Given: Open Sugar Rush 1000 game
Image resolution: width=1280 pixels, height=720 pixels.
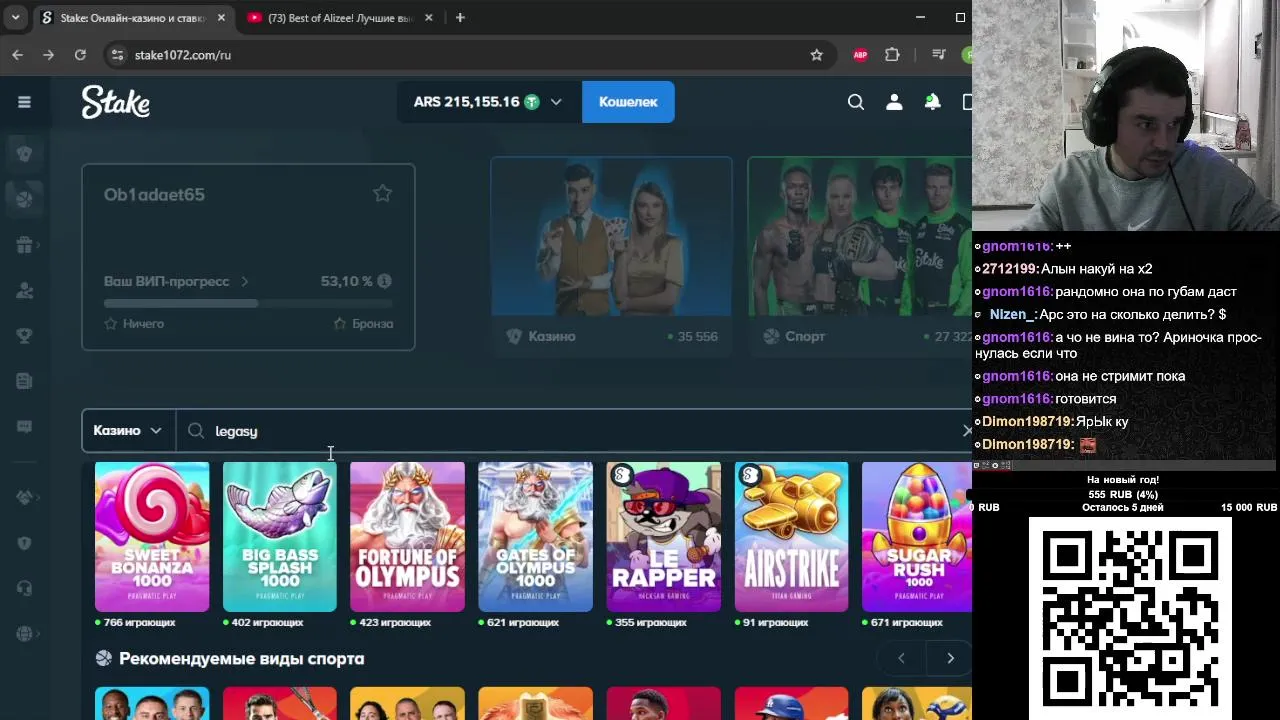Looking at the screenshot, I should click(x=917, y=537).
